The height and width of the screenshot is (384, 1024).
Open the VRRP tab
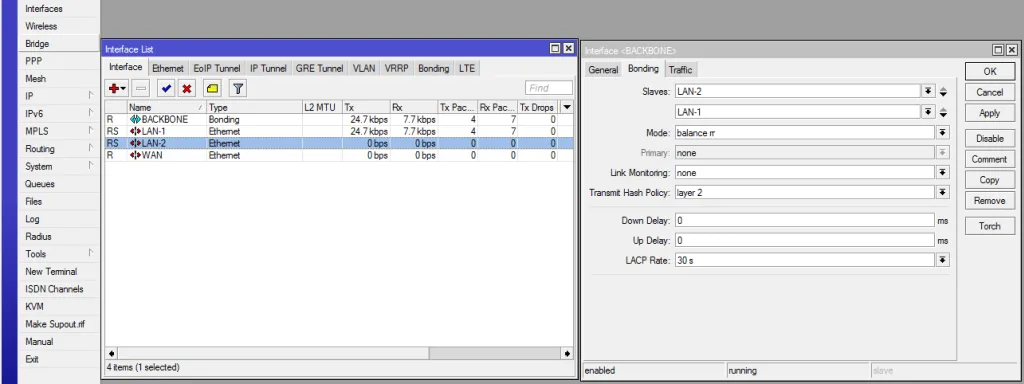click(397, 68)
